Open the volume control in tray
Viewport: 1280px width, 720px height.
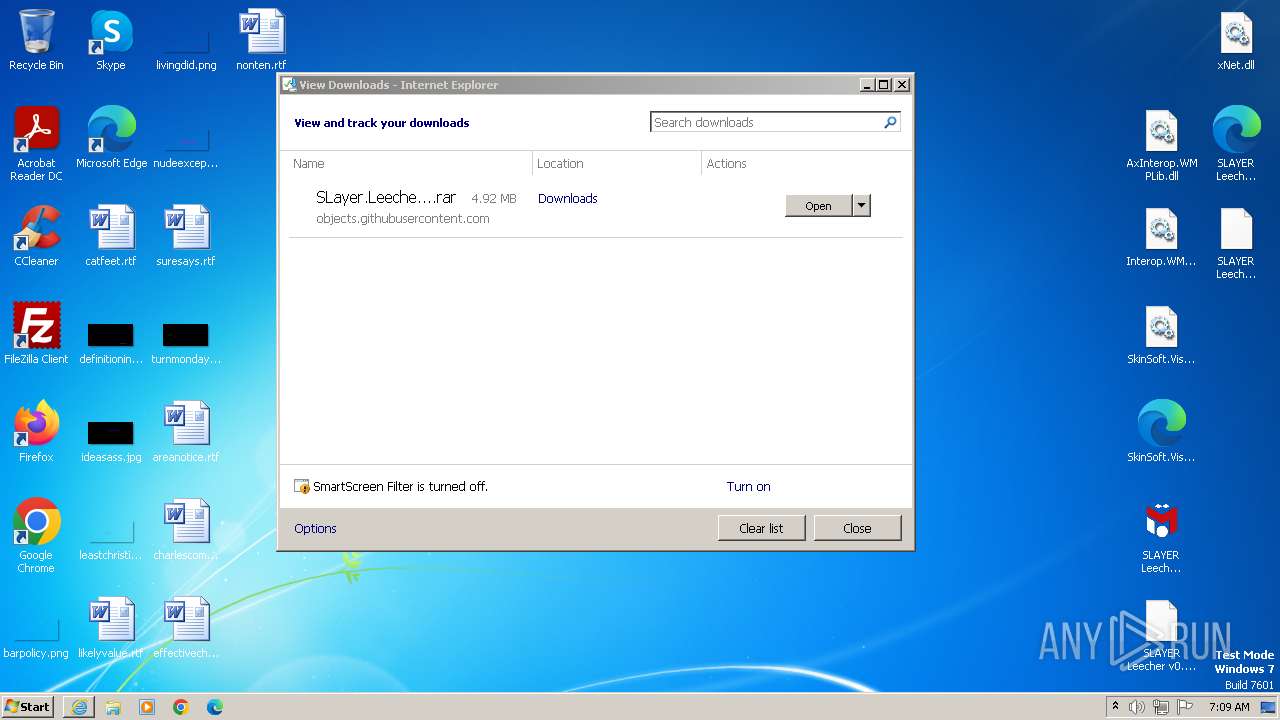coord(1137,706)
